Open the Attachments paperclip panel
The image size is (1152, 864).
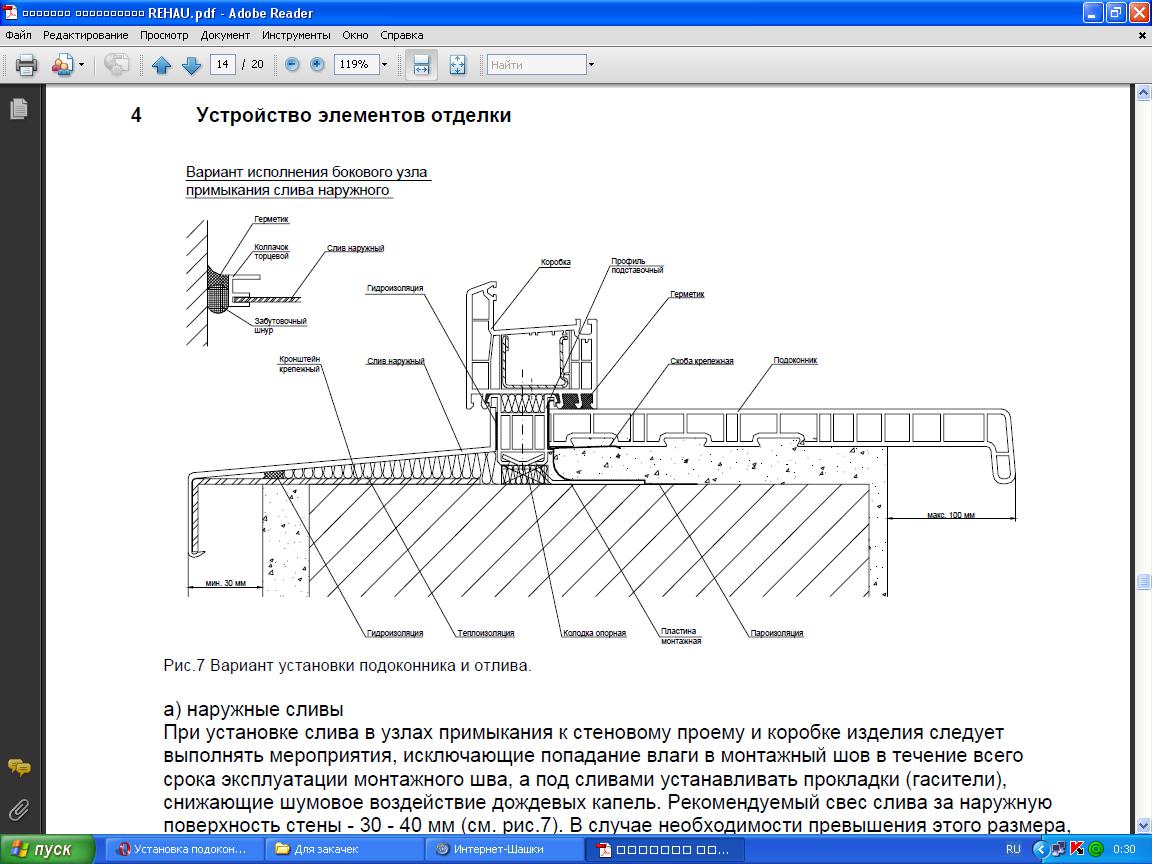pyautogui.click(x=19, y=810)
